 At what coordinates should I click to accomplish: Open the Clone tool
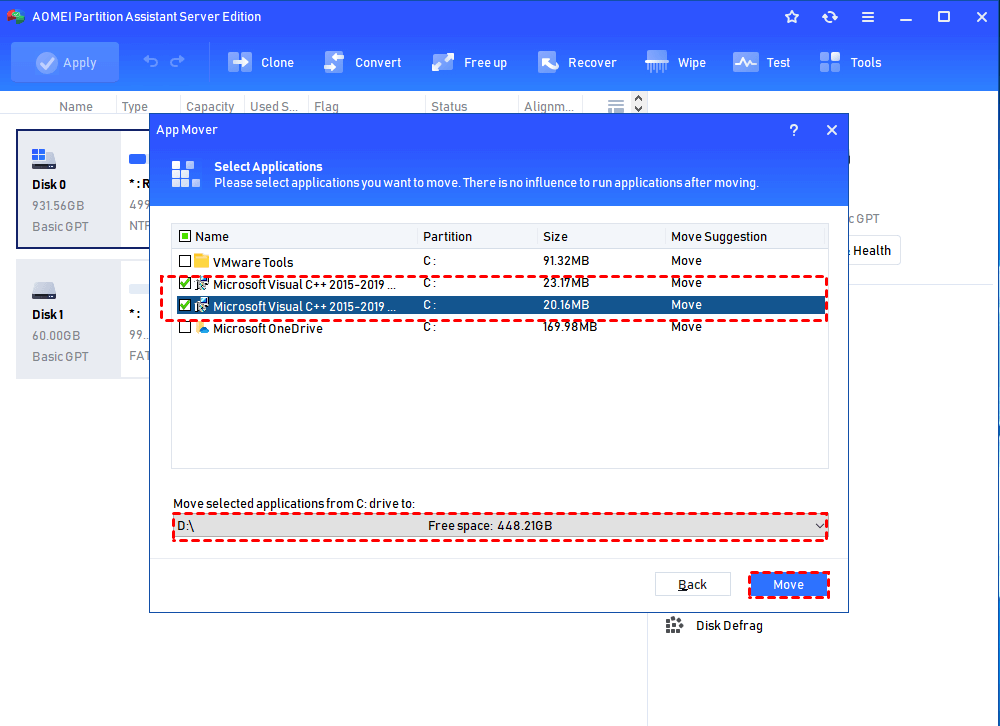tap(261, 63)
